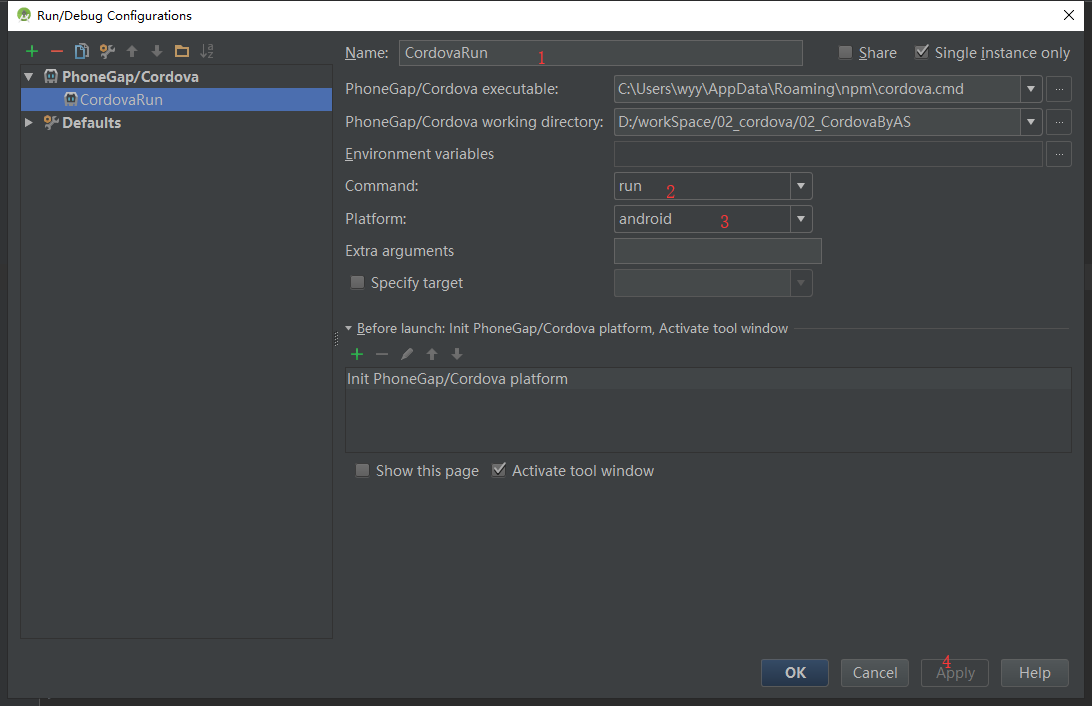Confirm with the OK button
Viewport: 1092px width, 706px height.
(x=795, y=673)
